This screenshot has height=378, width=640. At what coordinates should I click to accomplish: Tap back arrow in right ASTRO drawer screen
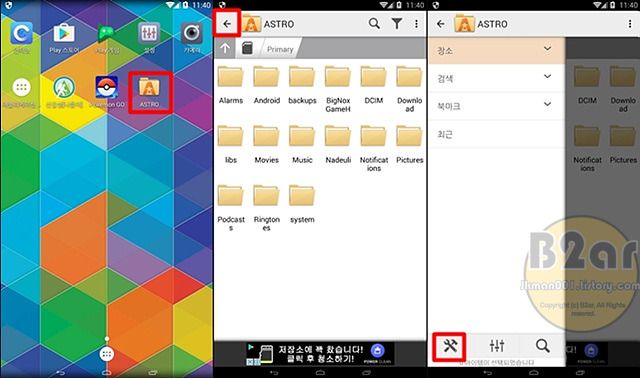tap(440, 24)
